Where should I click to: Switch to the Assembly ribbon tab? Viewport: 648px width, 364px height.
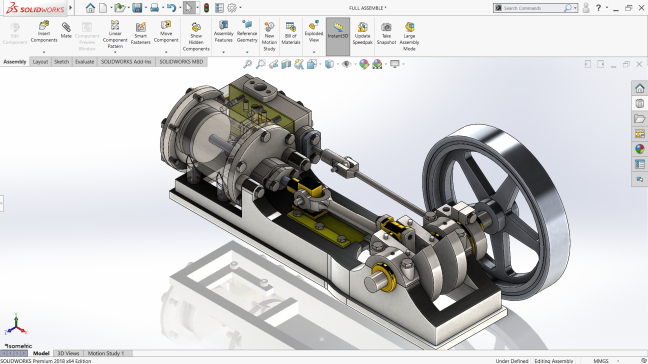[x=15, y=62]
